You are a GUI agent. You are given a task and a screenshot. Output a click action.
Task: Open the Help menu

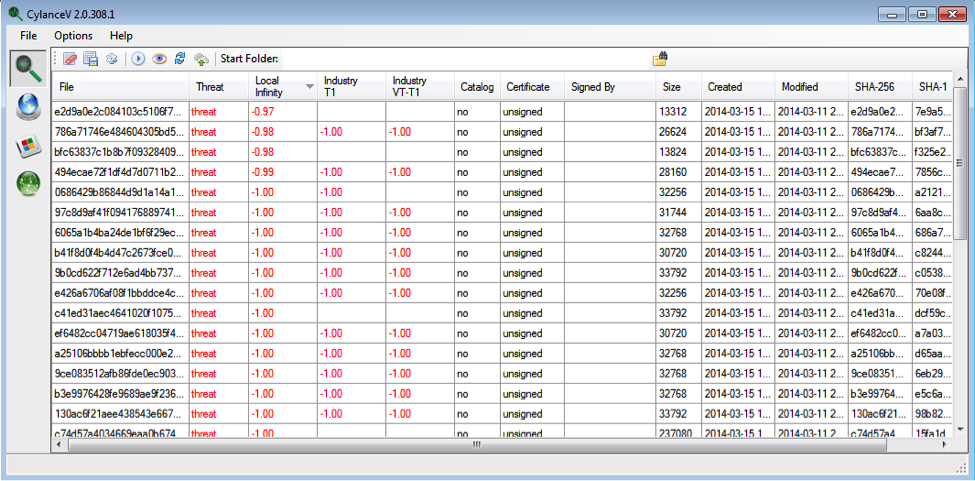tap(121, 35)
